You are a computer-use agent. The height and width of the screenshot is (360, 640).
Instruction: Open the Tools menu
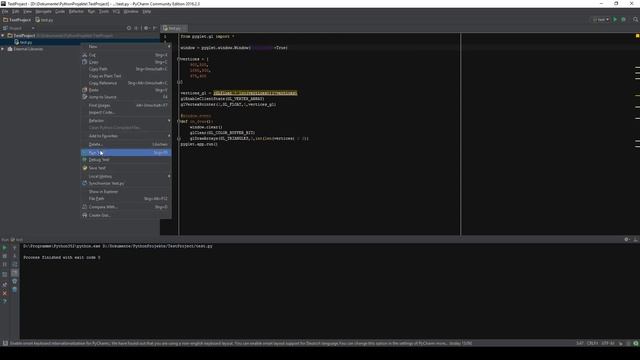(104, 11)
